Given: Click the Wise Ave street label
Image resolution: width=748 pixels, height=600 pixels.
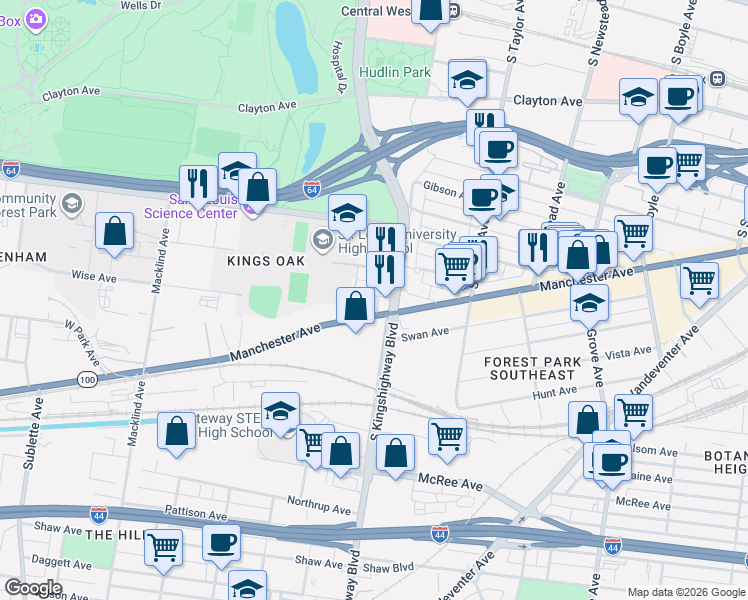Looking at the screenshot, I should click(x=94, y=276).
